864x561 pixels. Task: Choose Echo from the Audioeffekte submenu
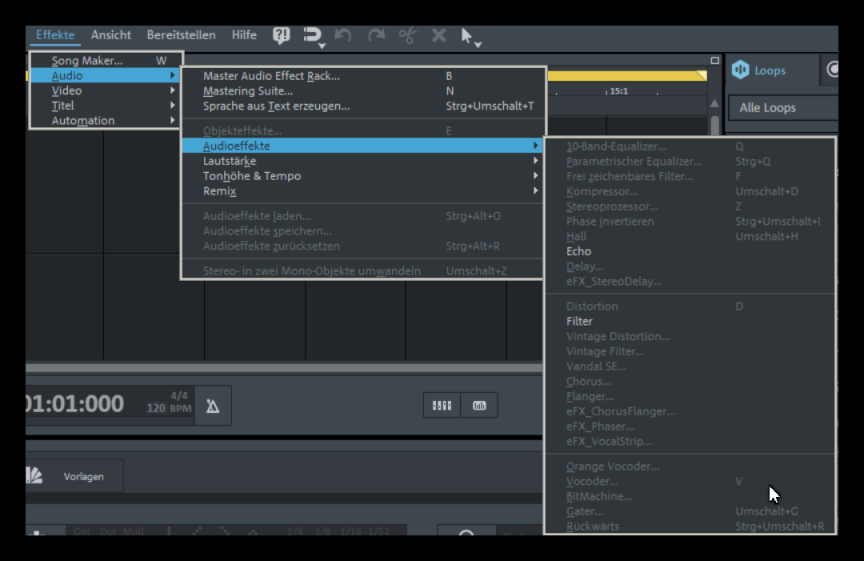[x=578, y=252]
